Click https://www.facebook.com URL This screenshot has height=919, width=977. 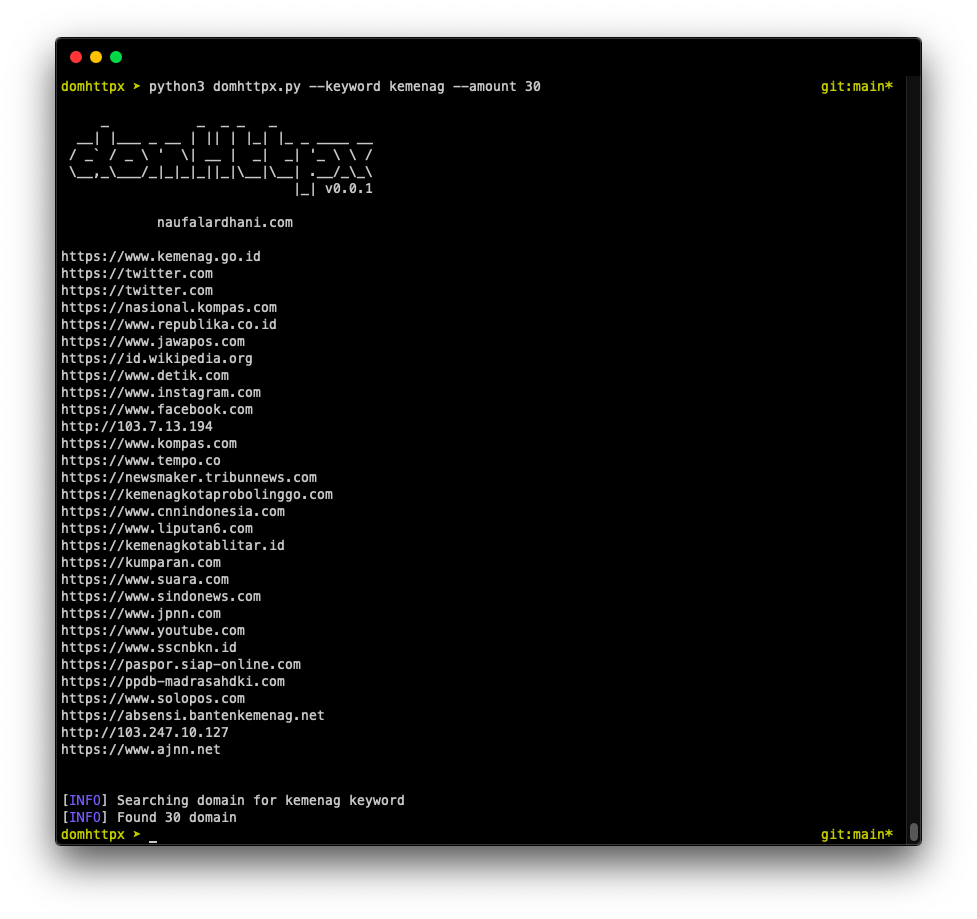157,409
